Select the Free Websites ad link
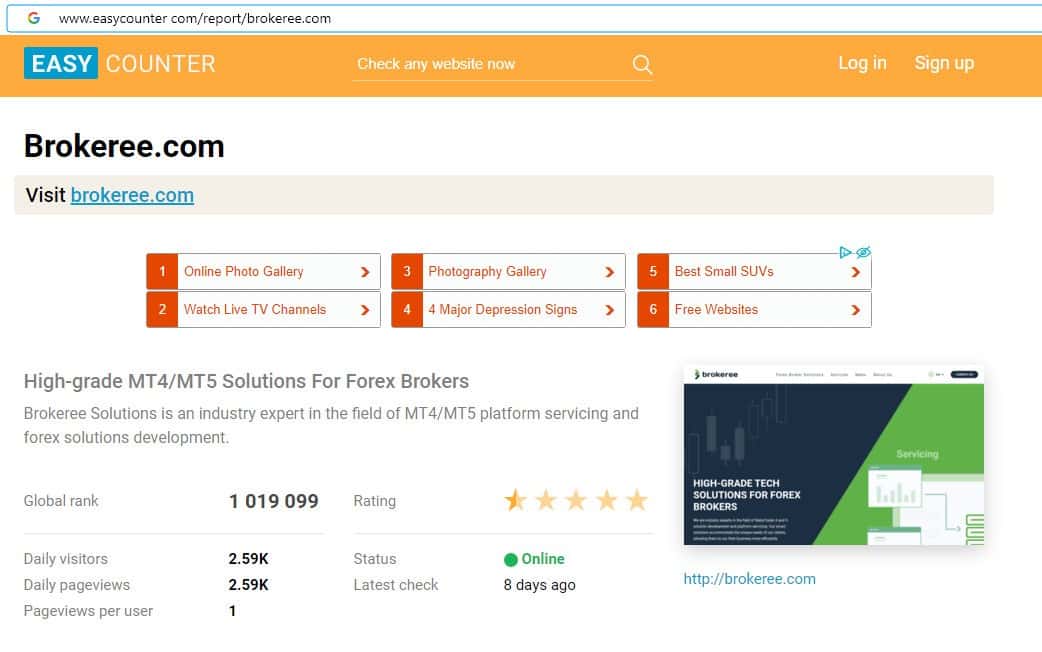 click(716, 310)
